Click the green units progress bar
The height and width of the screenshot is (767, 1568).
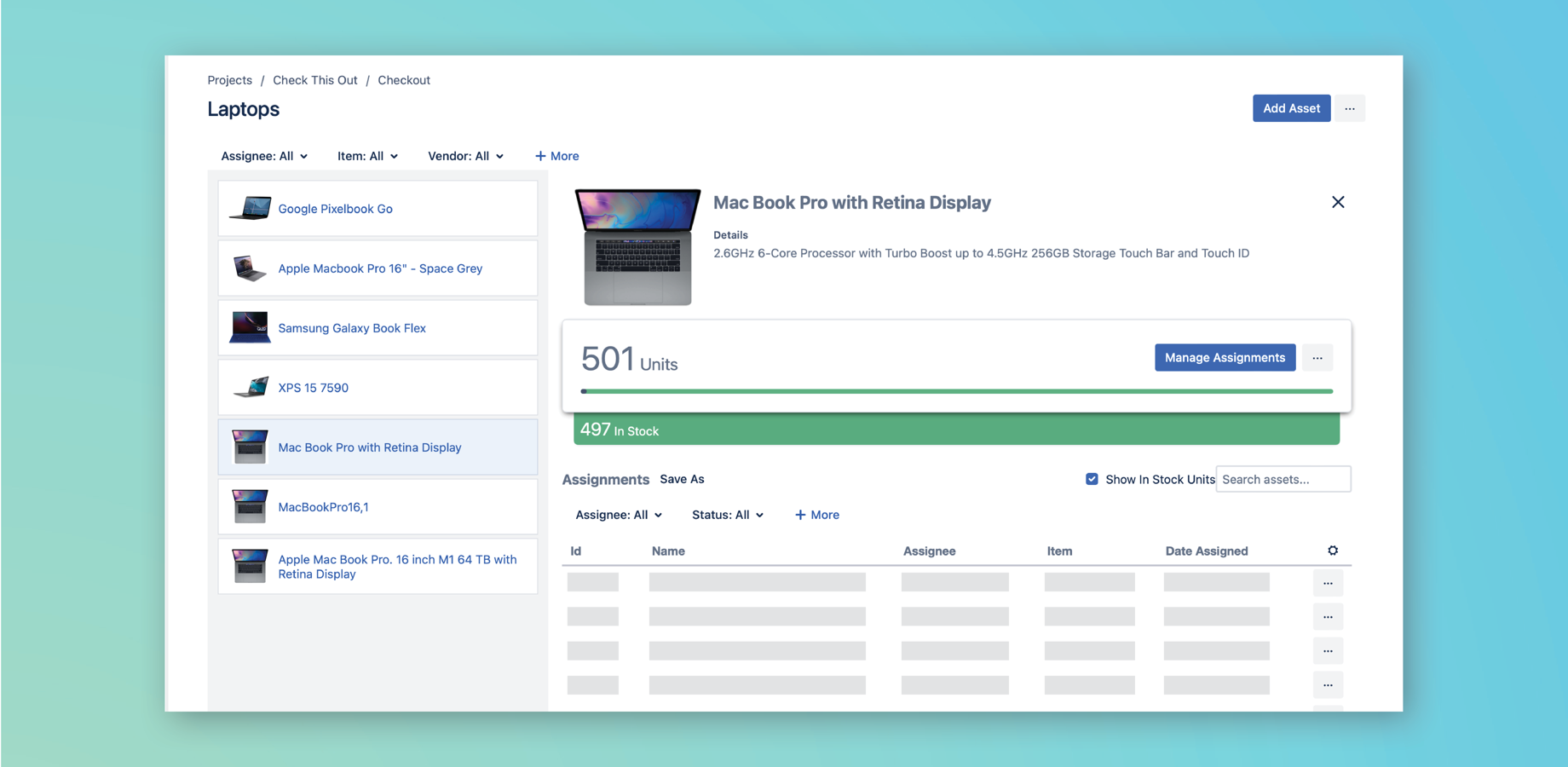(957, 391)
